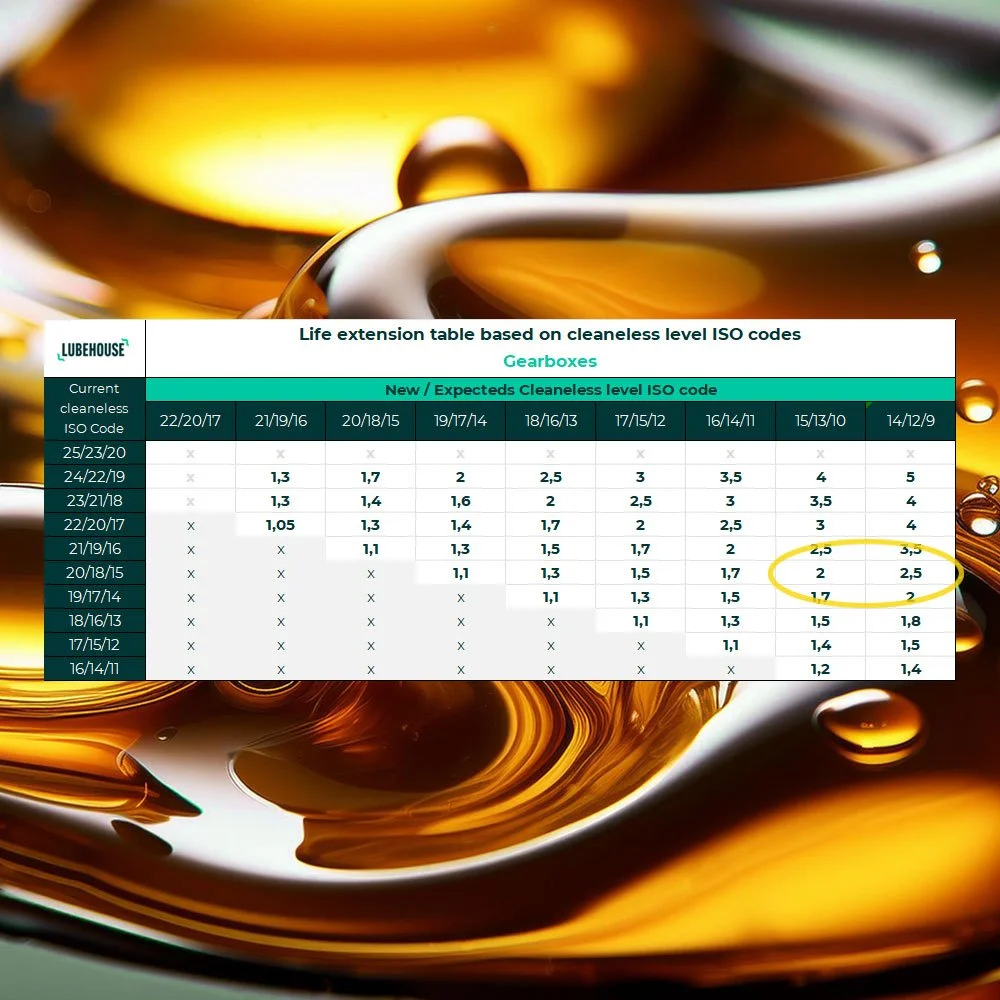Pick the value 1,7 in row 20/18/15

point(730,573)
